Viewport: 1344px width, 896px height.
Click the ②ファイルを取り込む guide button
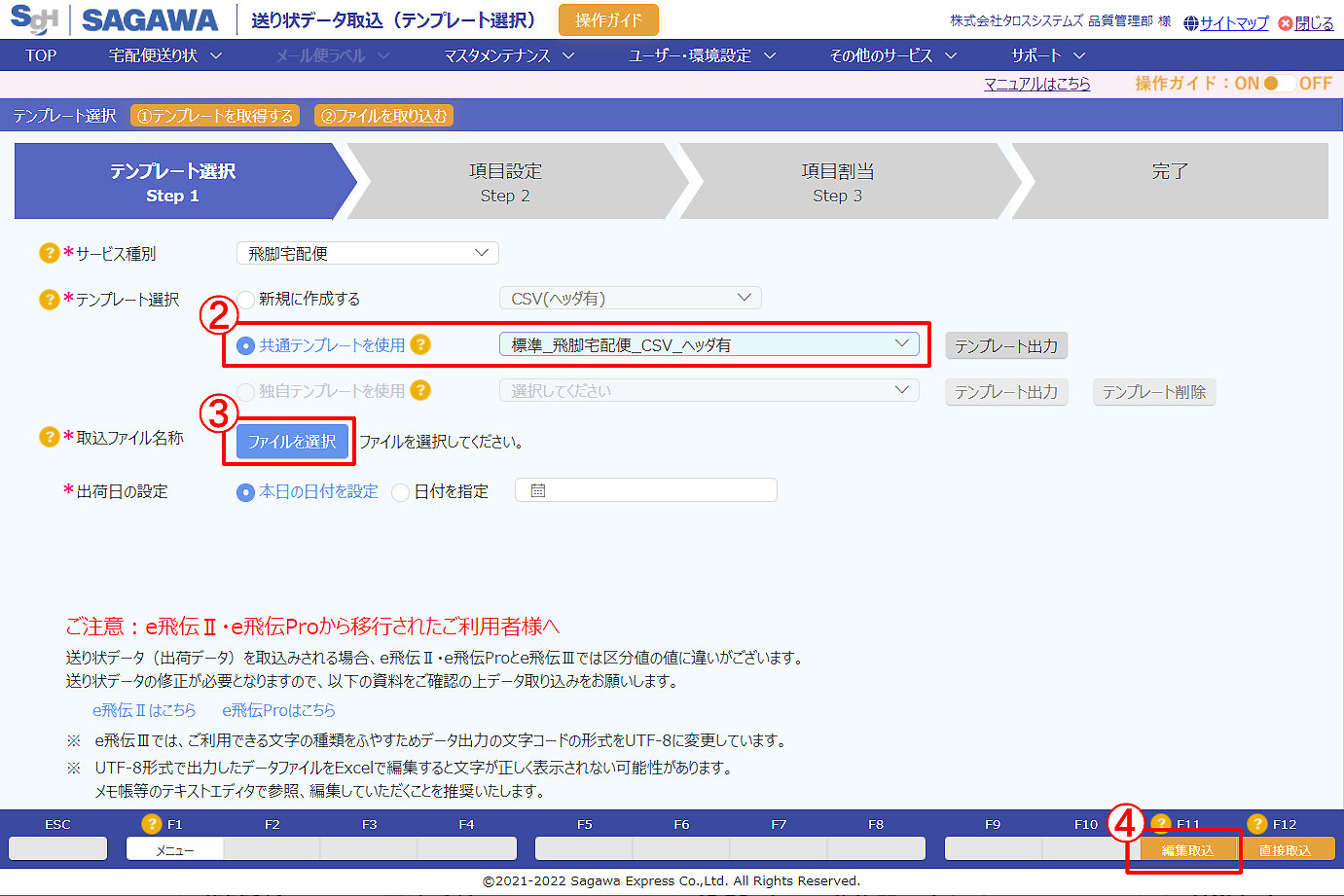point(384,116)
